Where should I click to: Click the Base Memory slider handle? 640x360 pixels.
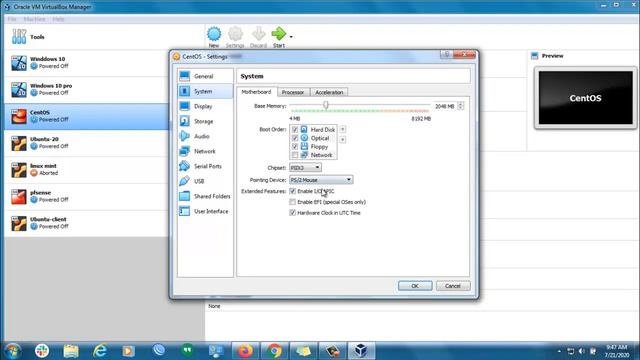(326, 105)
